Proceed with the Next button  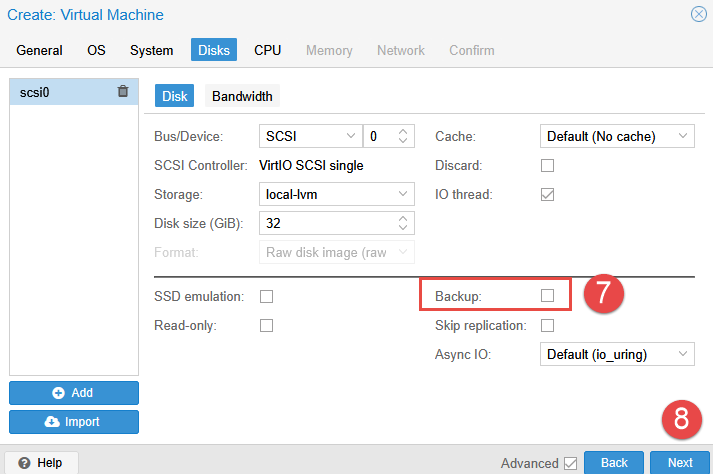coord(679,463)
